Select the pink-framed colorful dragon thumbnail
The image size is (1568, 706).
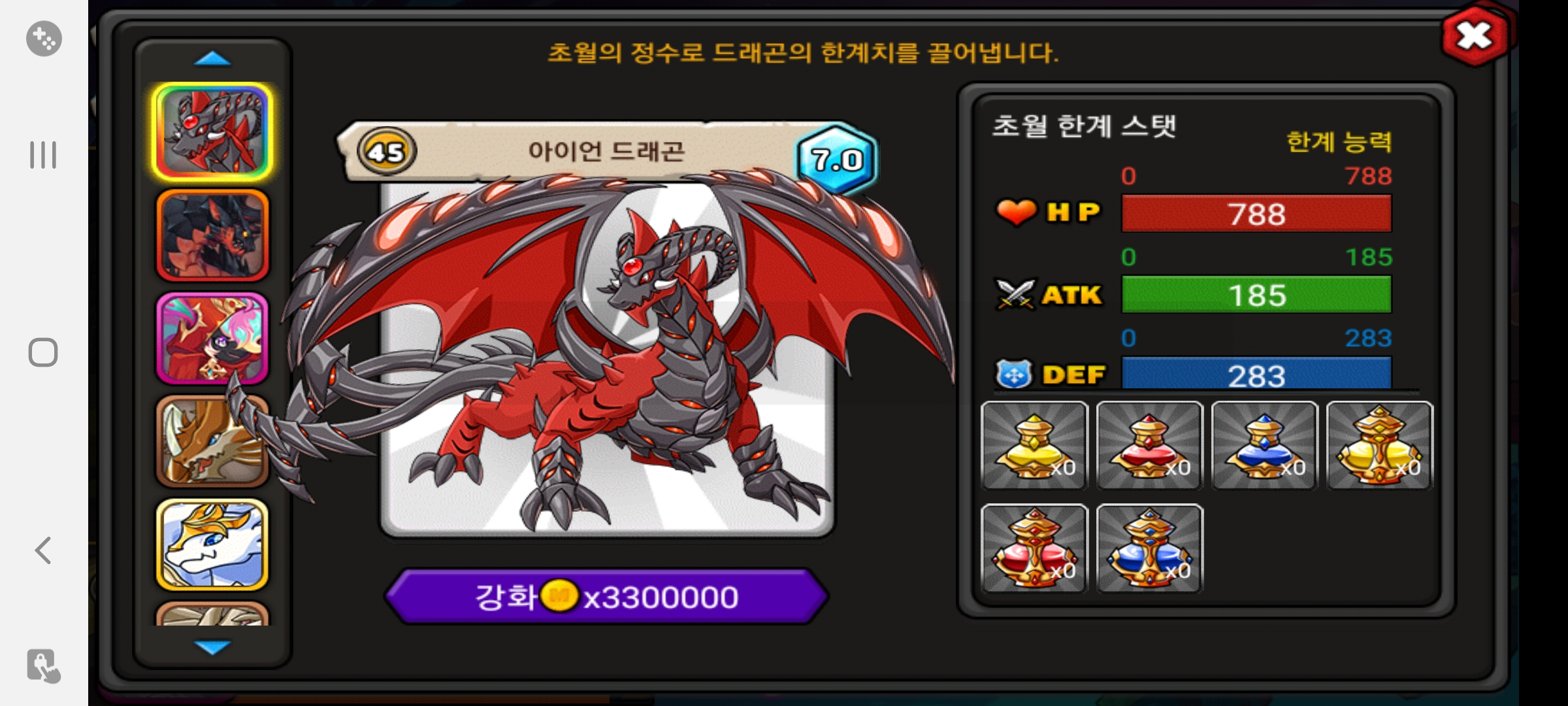pyautogui.click(x=212, y=338)
